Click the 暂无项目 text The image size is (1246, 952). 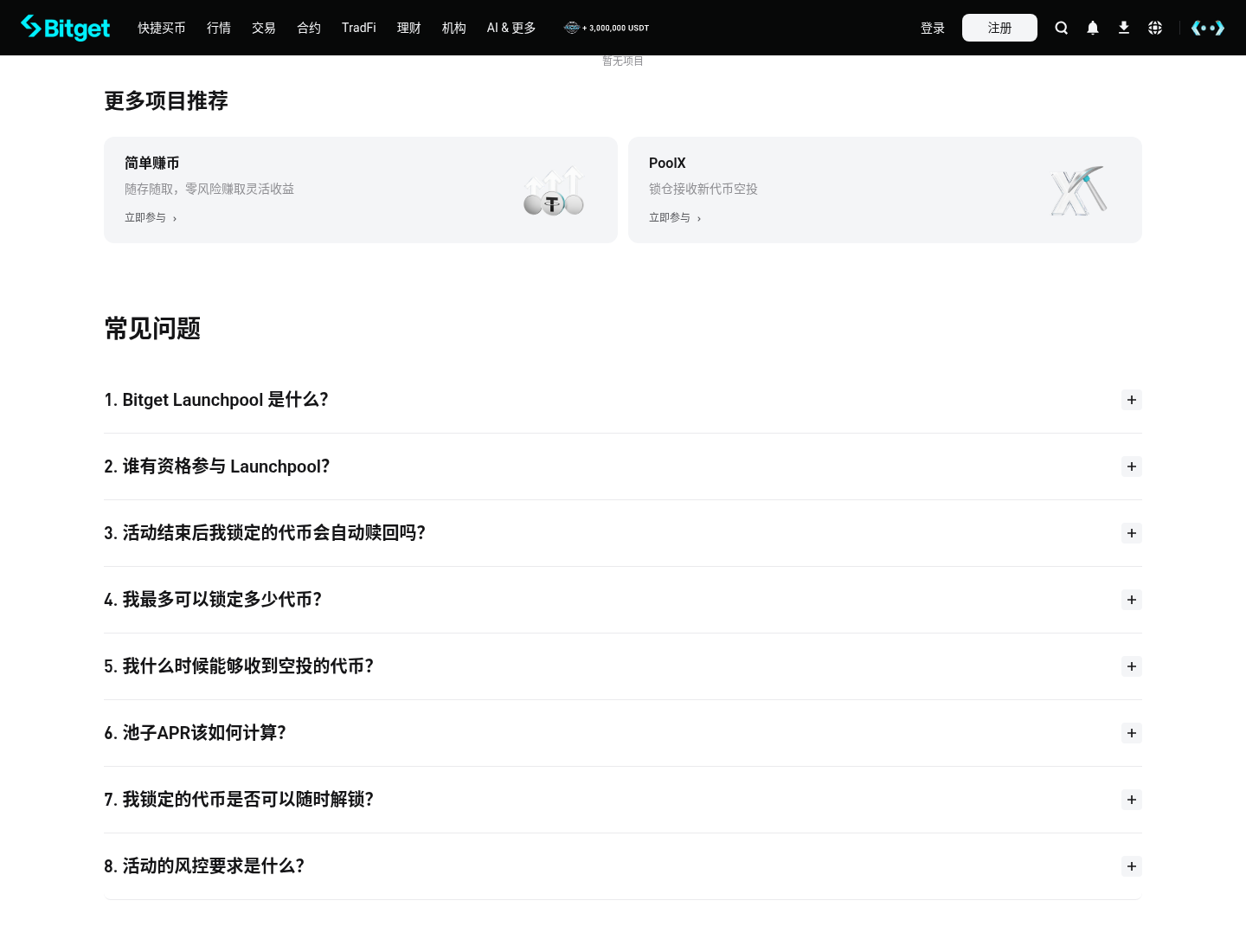[623, 61]
